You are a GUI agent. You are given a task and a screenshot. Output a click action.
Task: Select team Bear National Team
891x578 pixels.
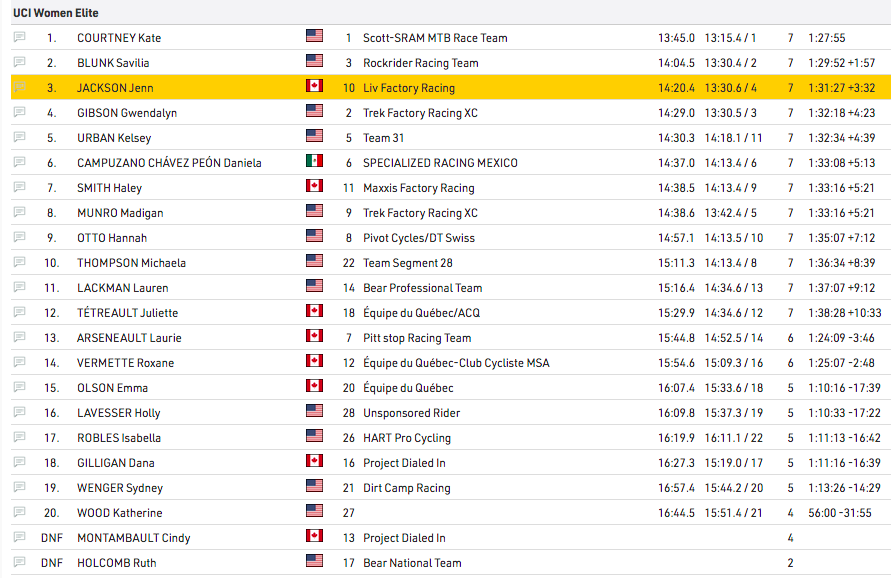click(412, 563)
